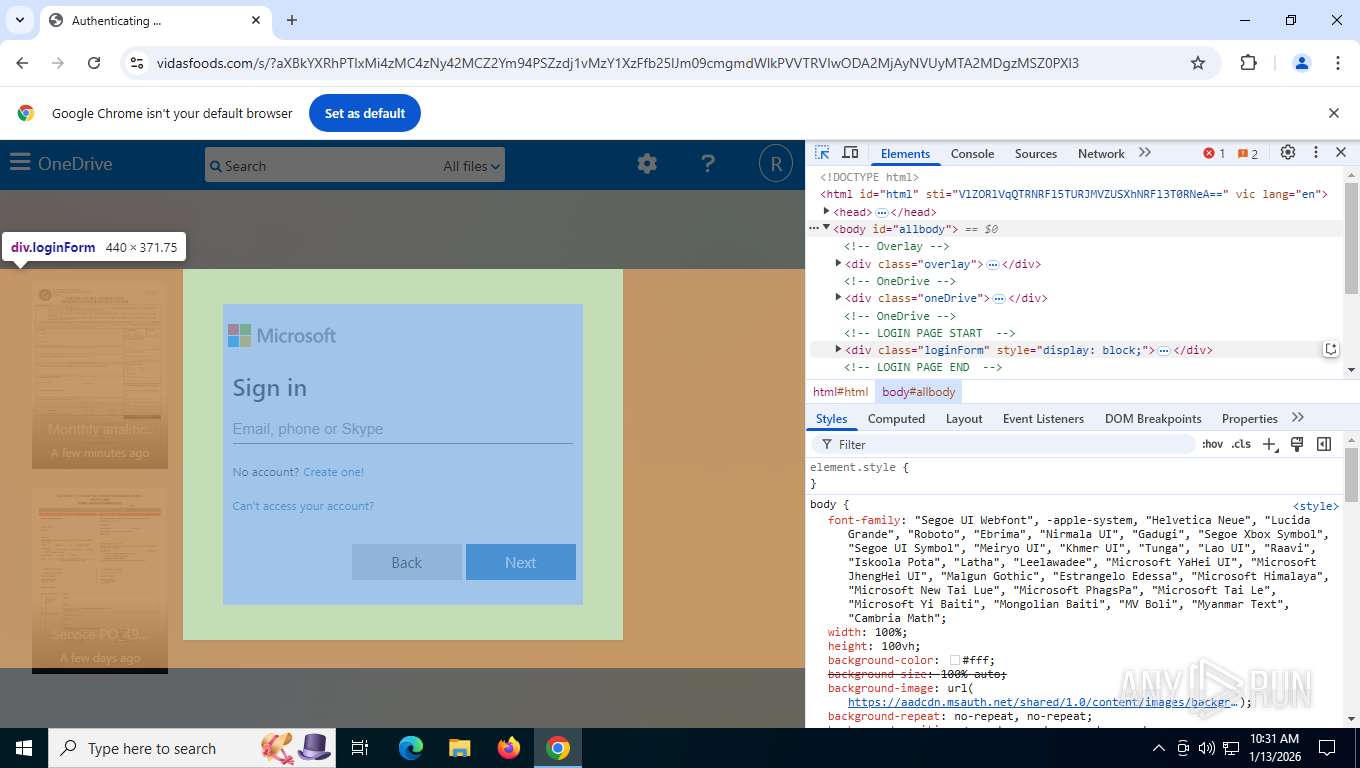Click Email, phone or Skype field
The width and height of the screenshot is (1360, 768).
[x=402, y=429]
